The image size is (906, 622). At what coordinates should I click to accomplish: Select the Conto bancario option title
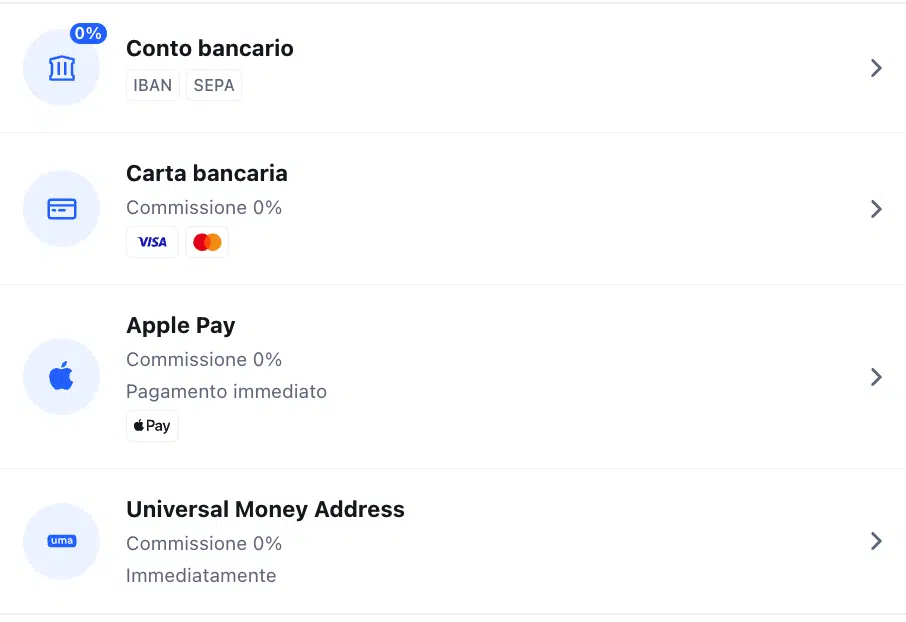tap(210, 49)
